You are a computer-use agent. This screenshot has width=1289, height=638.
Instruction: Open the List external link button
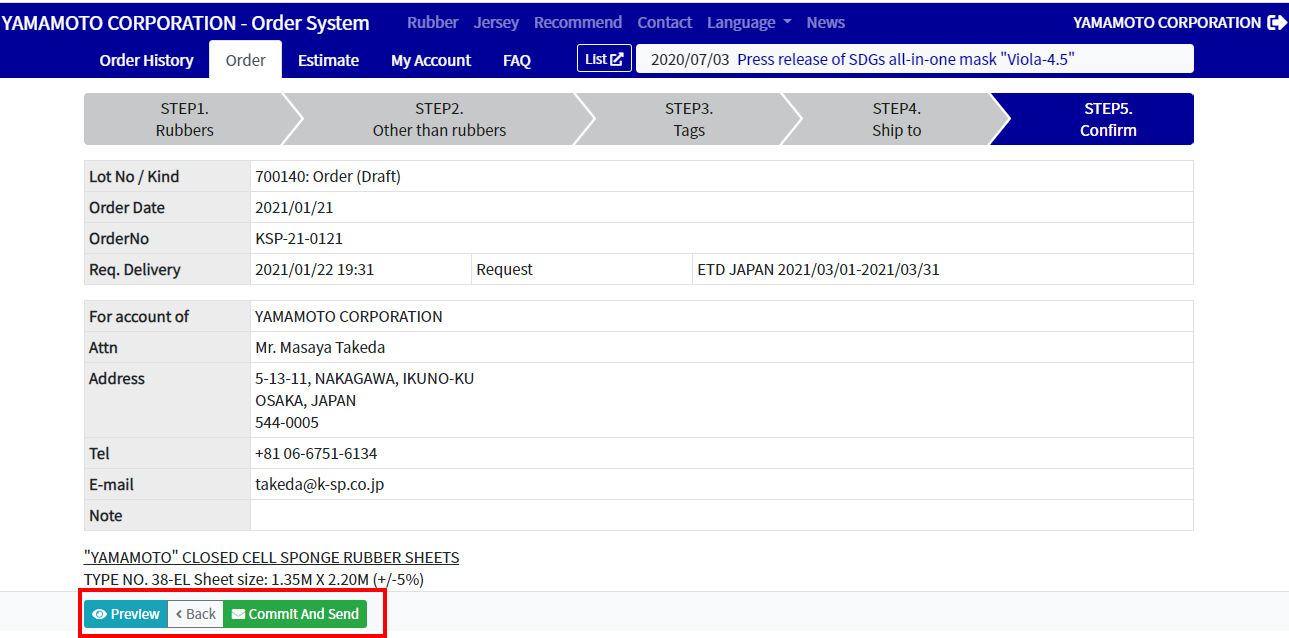tap(604, 59)
